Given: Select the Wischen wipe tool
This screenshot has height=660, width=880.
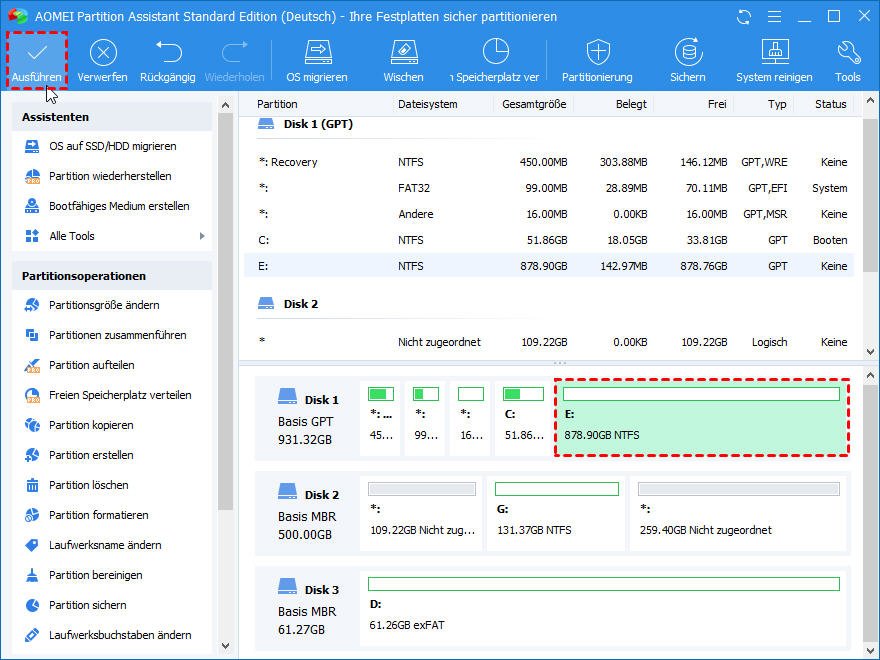Looking at the screenshot, I should point(403,53).
